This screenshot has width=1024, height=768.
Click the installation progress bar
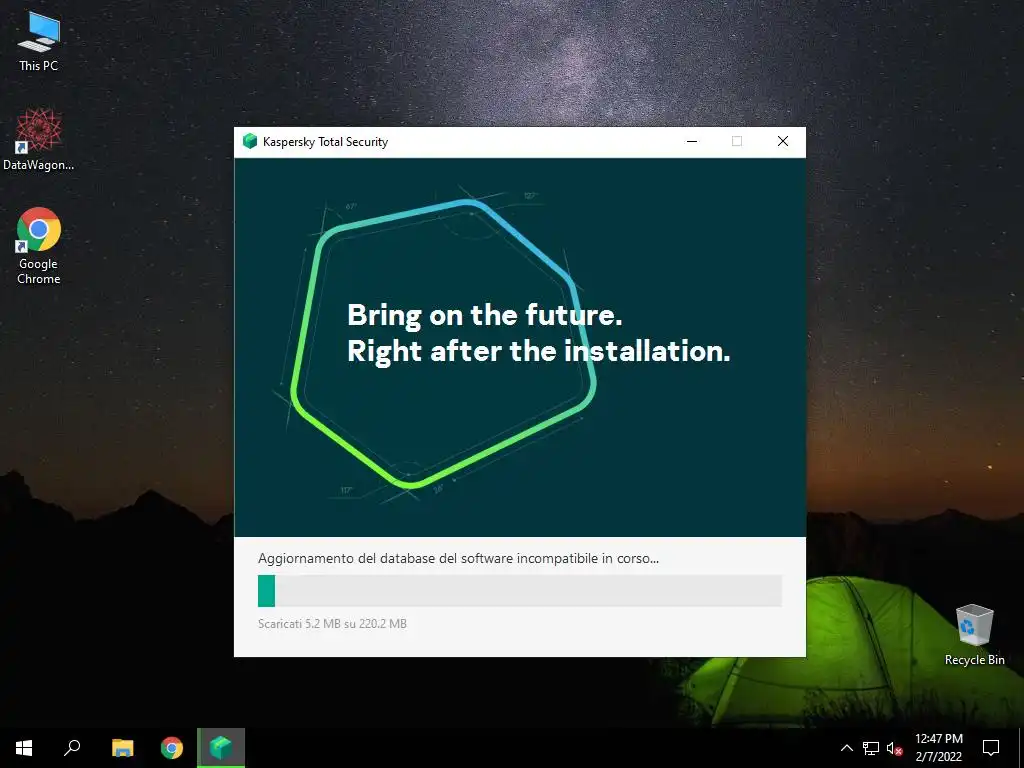click(x=520, y=590)
